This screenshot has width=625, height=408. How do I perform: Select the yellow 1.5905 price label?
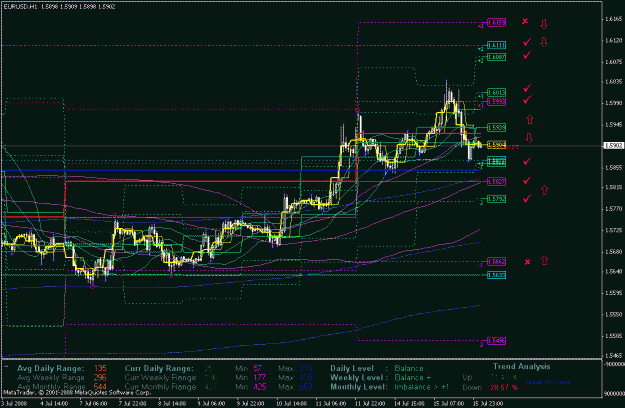[497, 145]
